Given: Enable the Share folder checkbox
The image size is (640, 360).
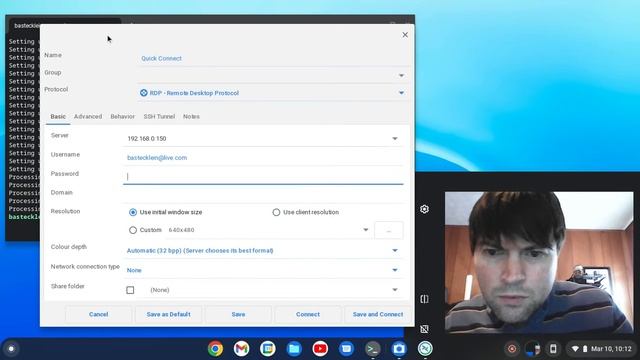Looking at the screenshot, I should click(130, 290).
